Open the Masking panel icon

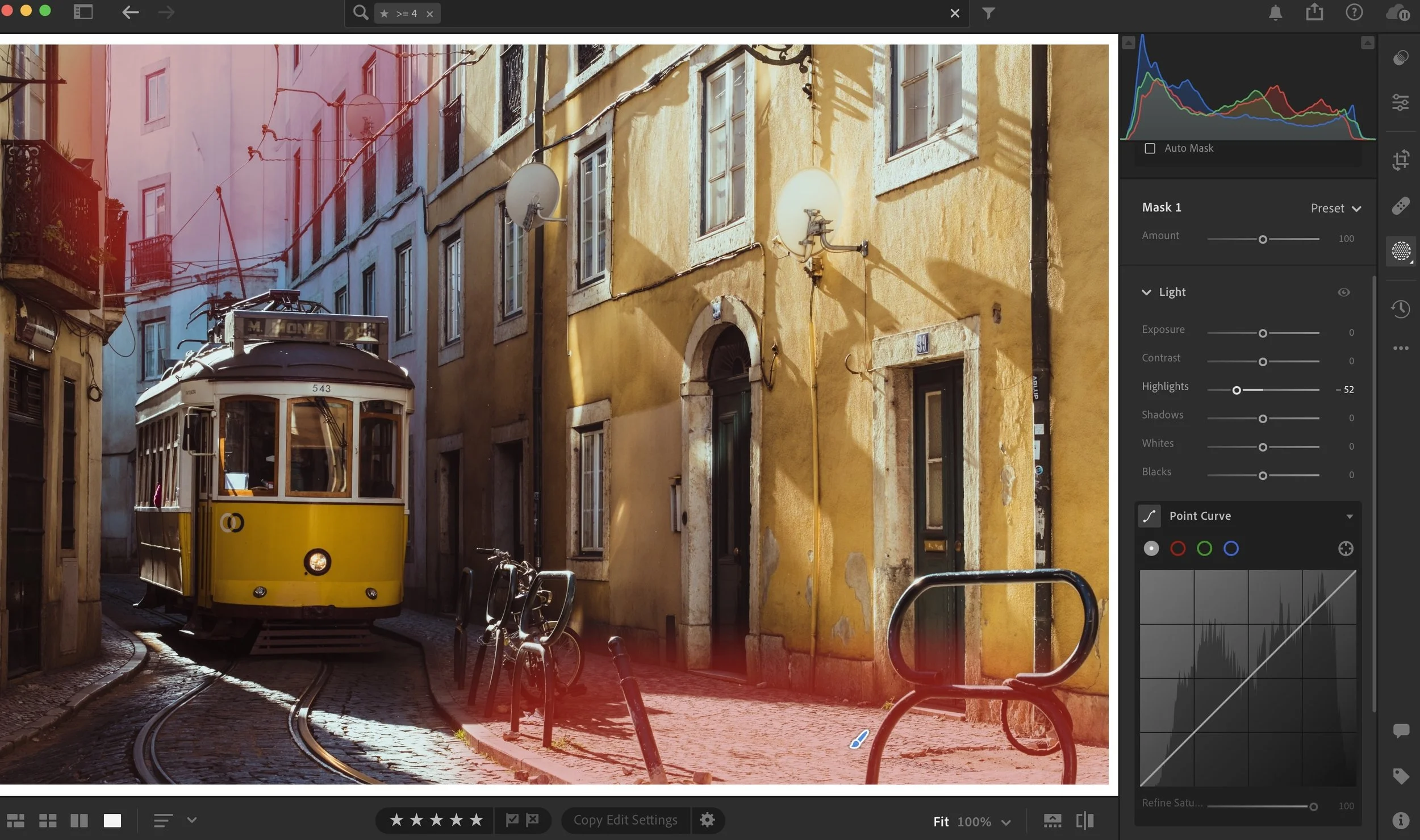pyautogui.click(x=1401, y=252)
